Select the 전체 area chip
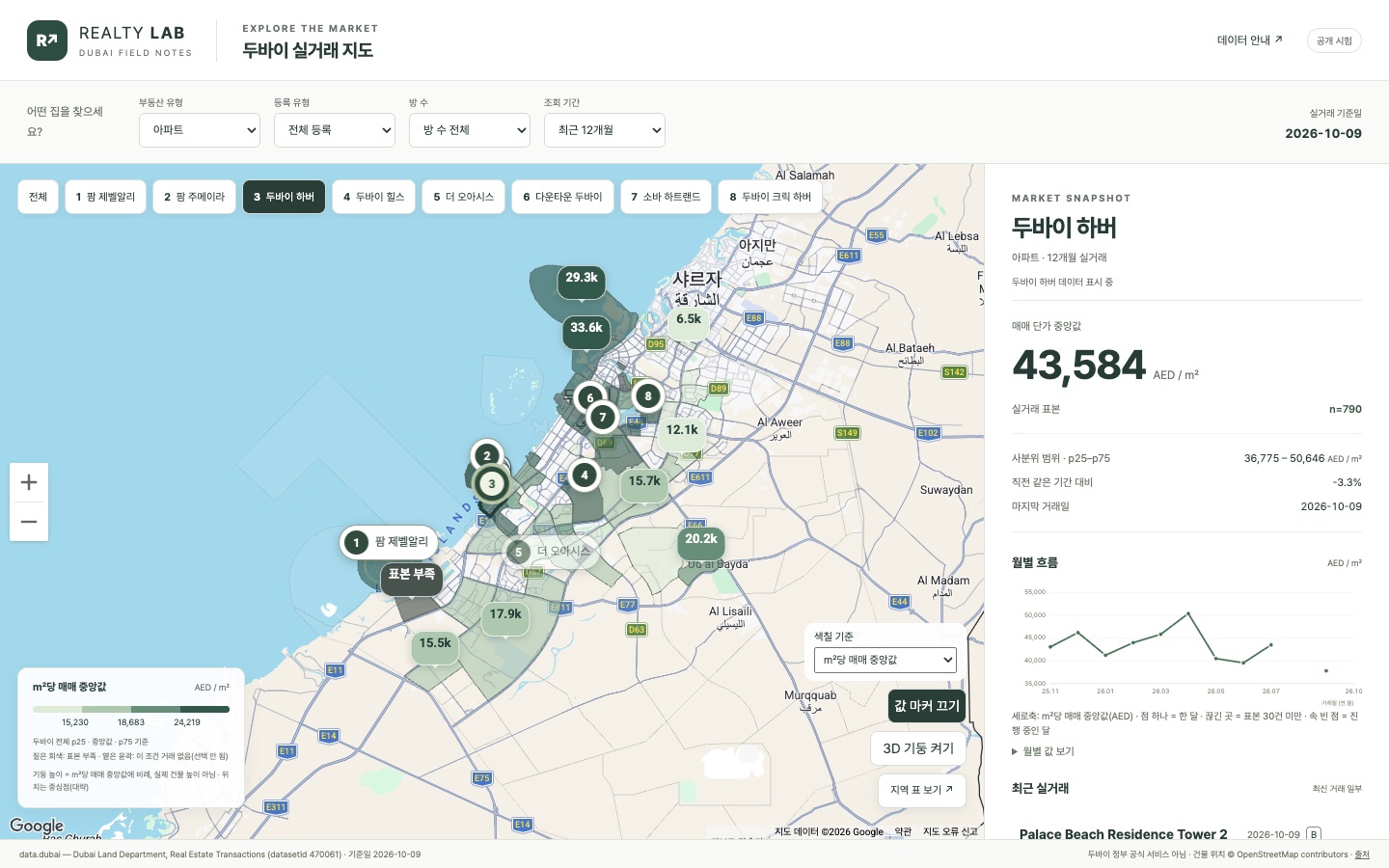1389x868 pixels. click(x=38, y=197)
